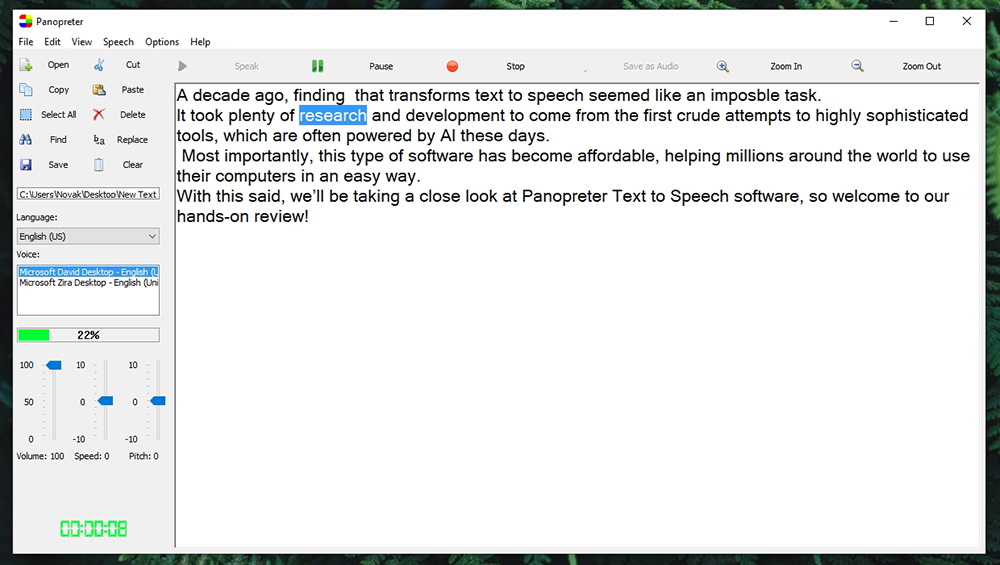Expand the Language dropdown showing English (US)
The height and width of the screenshot is (565, 1000).
coord(88,237)
